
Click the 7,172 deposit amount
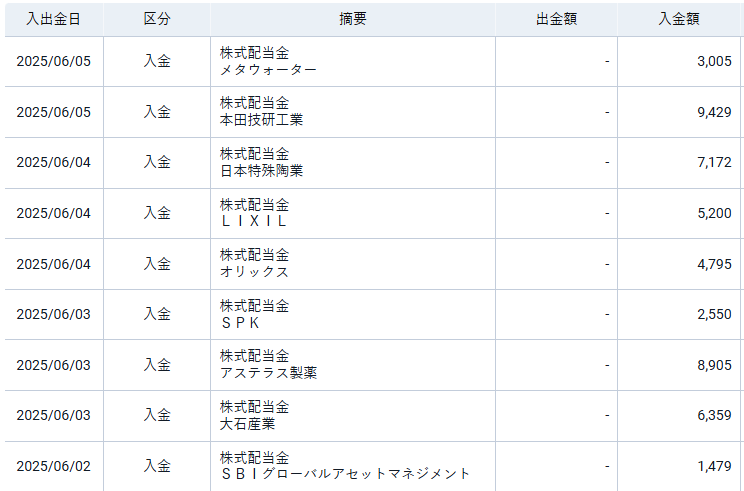click(714, 163)
